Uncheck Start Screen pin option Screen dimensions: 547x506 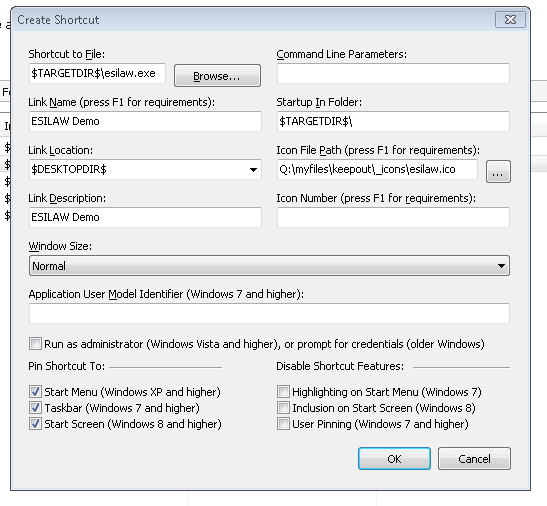pyautogui.click(x=35, y=424)
